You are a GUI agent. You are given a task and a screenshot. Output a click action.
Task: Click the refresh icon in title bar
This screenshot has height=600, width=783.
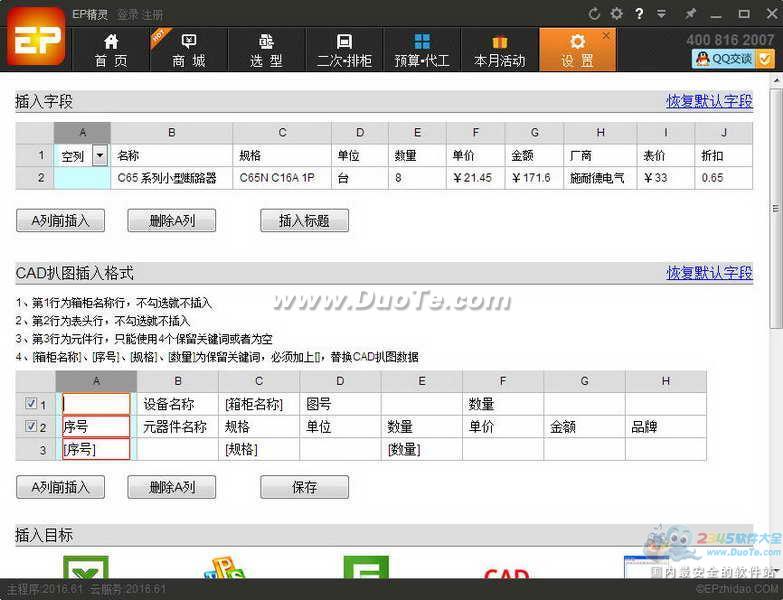pos(594,14)
